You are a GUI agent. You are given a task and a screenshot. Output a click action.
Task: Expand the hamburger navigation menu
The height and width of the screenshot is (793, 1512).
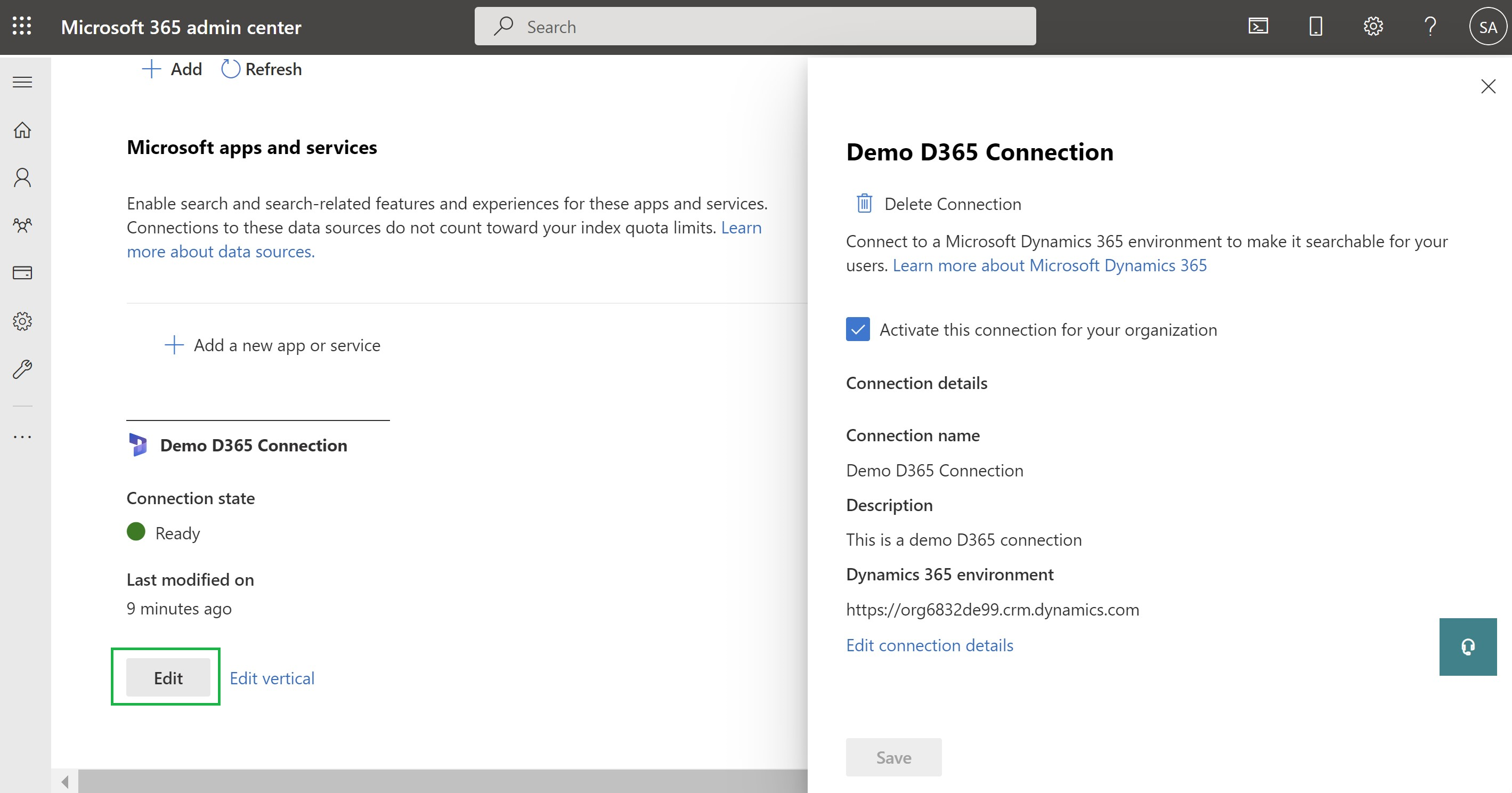tap(22, 82)
